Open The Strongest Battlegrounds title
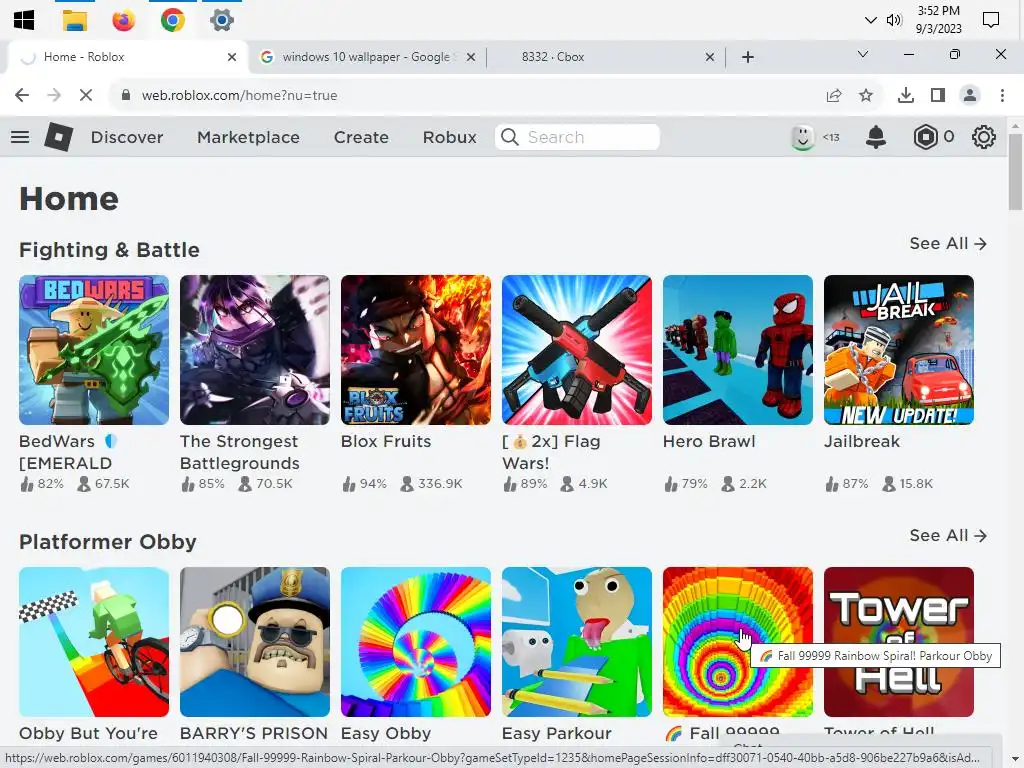 click(x=240, y=452)
